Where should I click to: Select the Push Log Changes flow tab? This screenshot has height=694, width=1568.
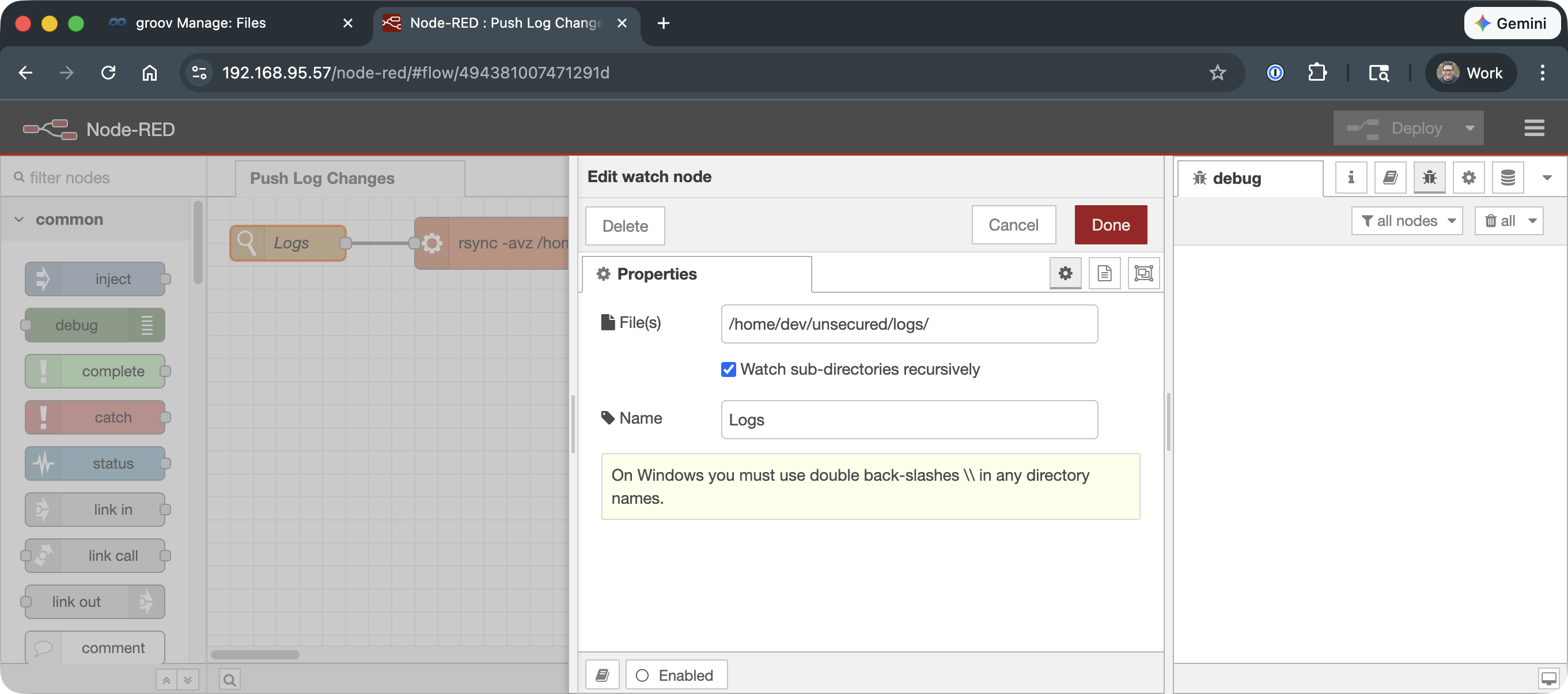tap(322, 179)
